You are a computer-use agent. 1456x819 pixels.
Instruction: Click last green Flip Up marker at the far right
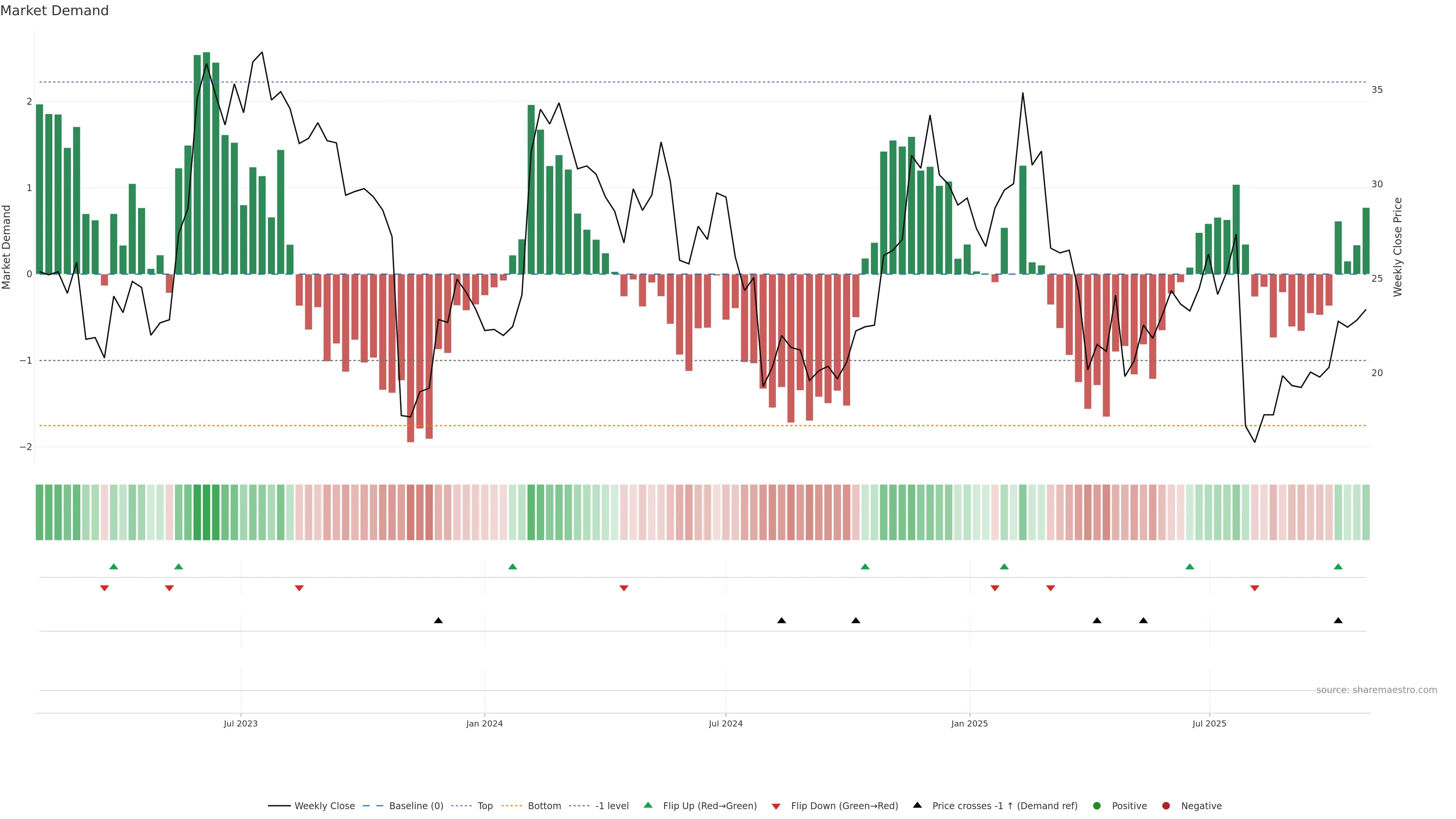(x=1338, y=567)
